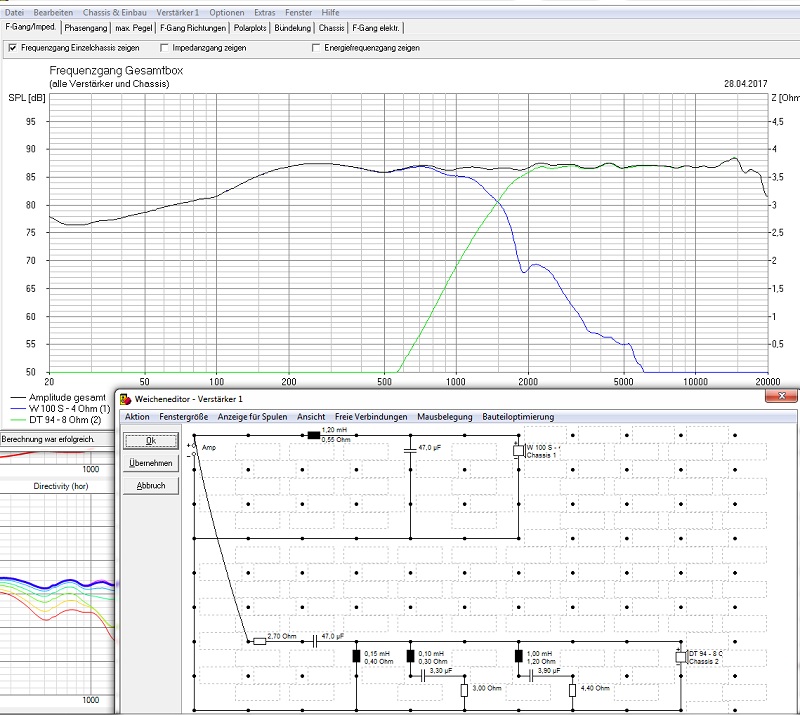Click status text Berechnung war erfolgreich
The height and width of the screenshot is (715, 800).
(48, 439)
